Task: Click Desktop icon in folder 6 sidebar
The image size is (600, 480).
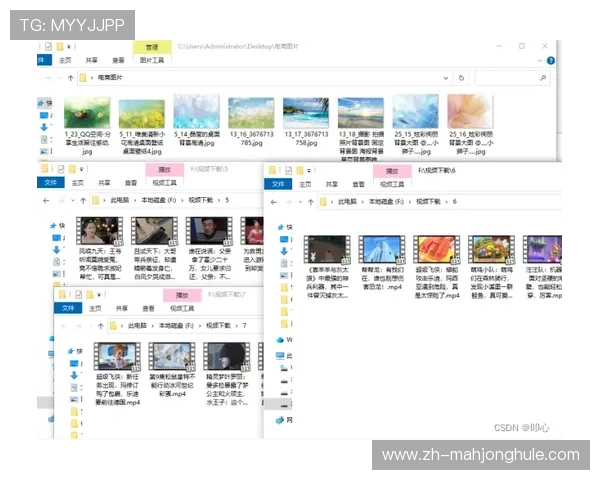Action: [x=284, y=240]
